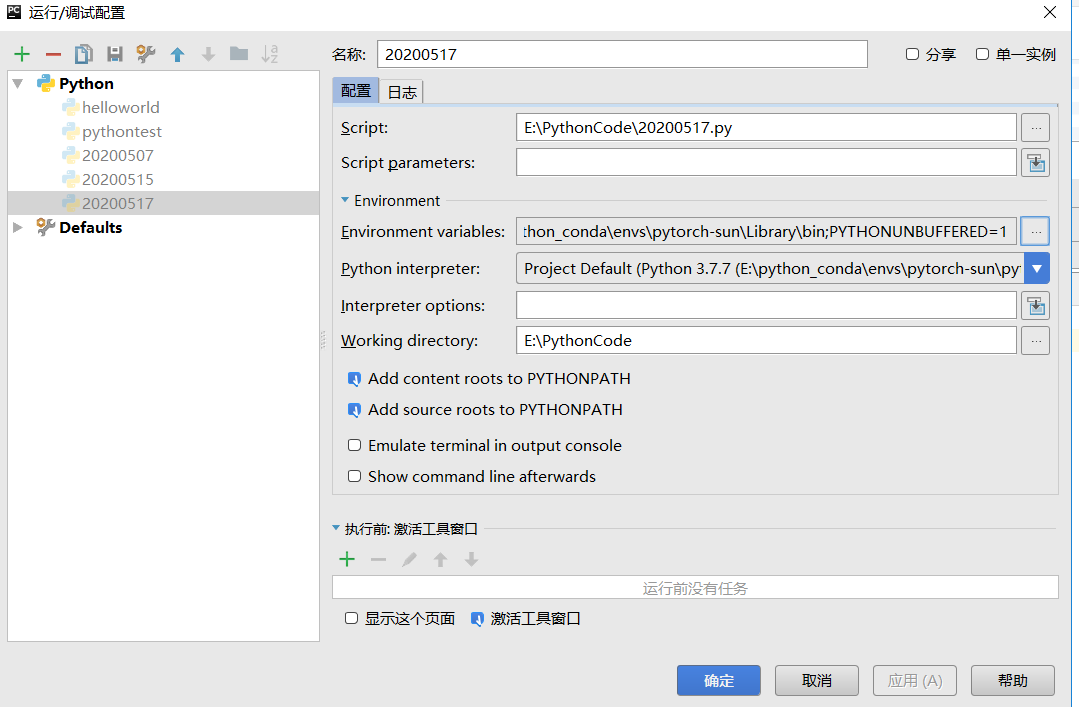1079x707 pixels.
Task: Expand the Defaults tree node
Action: point(17,227)
